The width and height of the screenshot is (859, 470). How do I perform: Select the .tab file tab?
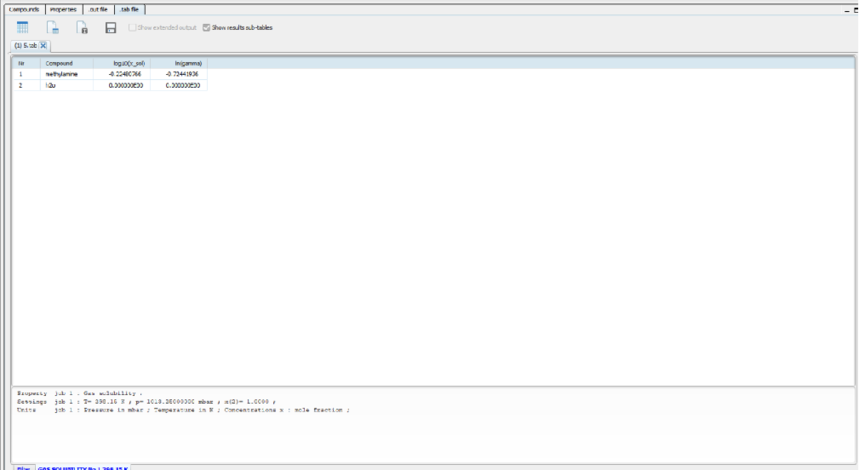(130, 9)
